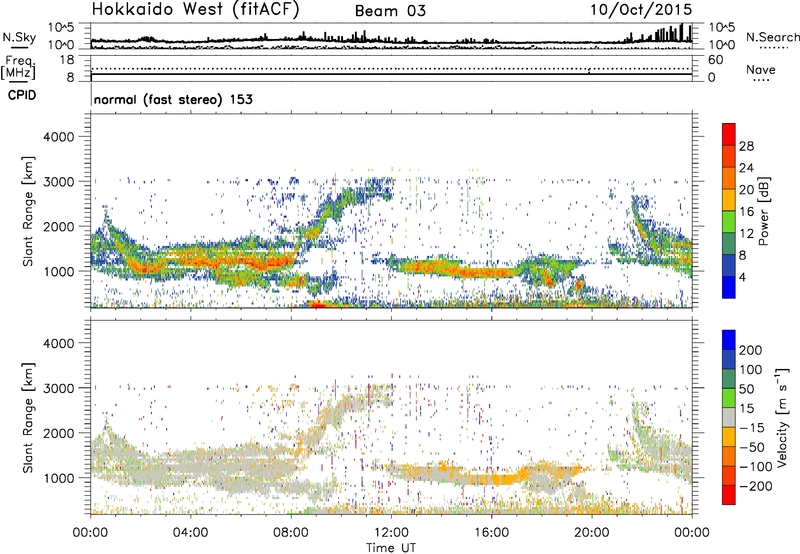Click the "28" label on power color bar
Viewport: 800px width, 554px height.
(746, 146)
